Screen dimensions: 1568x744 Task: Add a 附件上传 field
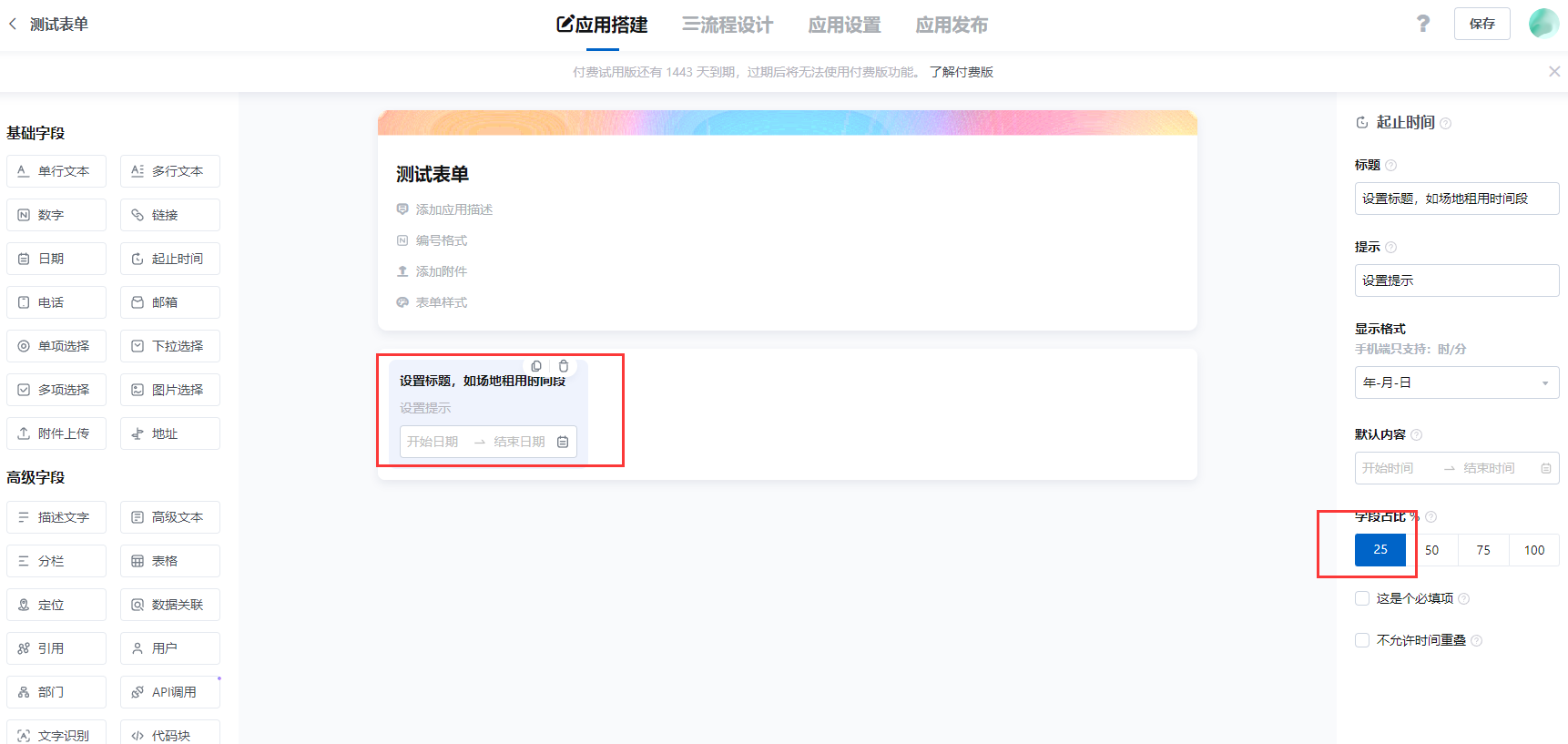(x=56, y=433)
